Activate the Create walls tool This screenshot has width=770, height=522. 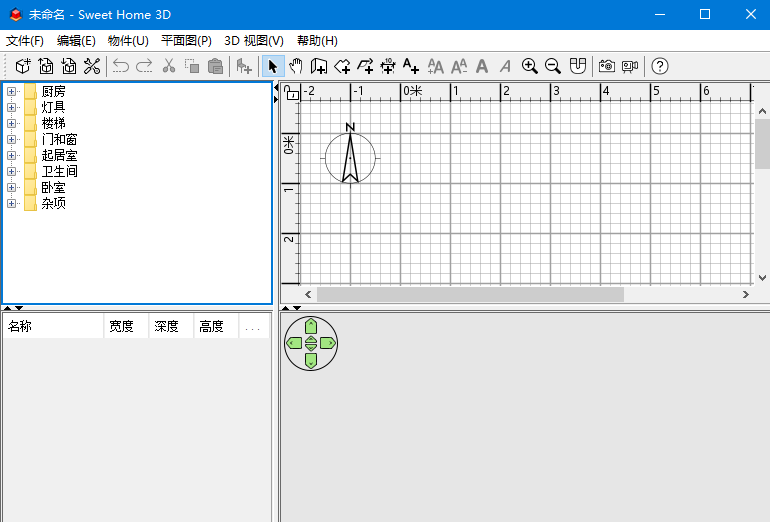coord(319,66)
